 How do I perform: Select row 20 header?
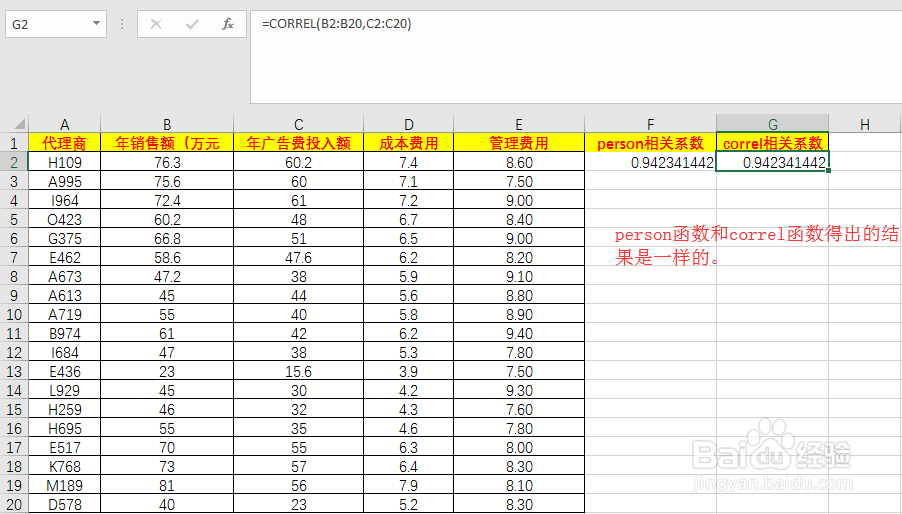14,504
